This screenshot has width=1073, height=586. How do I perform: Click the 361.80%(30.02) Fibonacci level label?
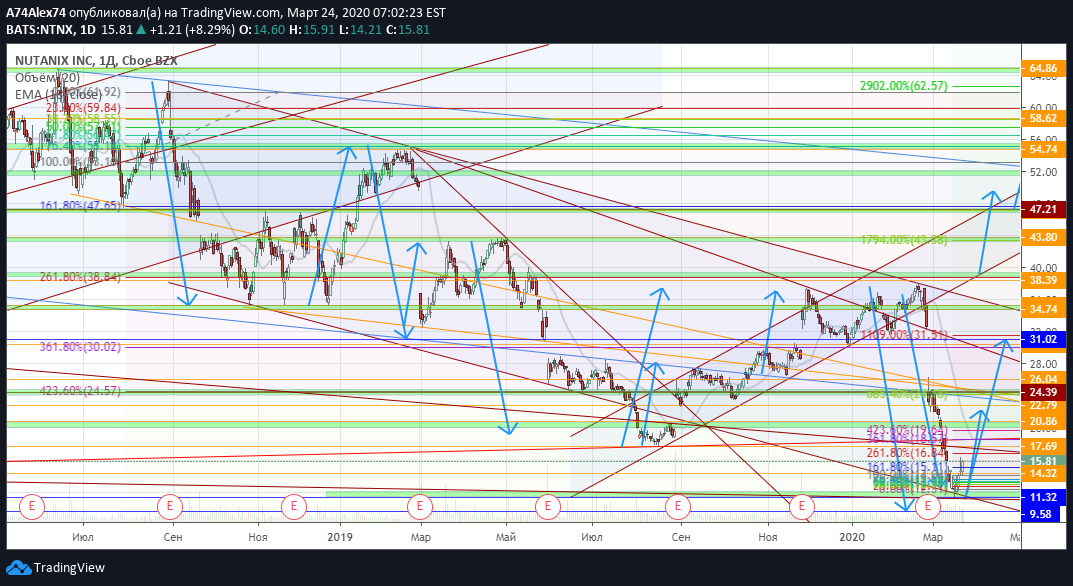(80, 347)
